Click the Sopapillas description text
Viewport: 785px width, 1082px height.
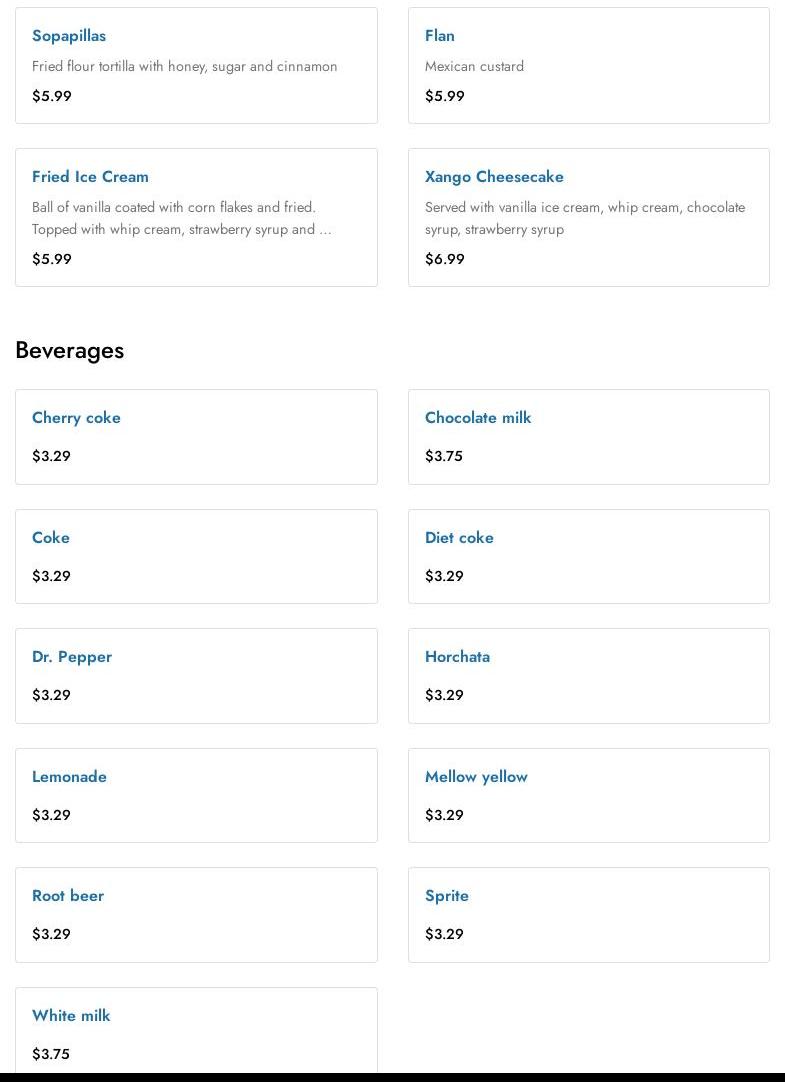(185, 66)
